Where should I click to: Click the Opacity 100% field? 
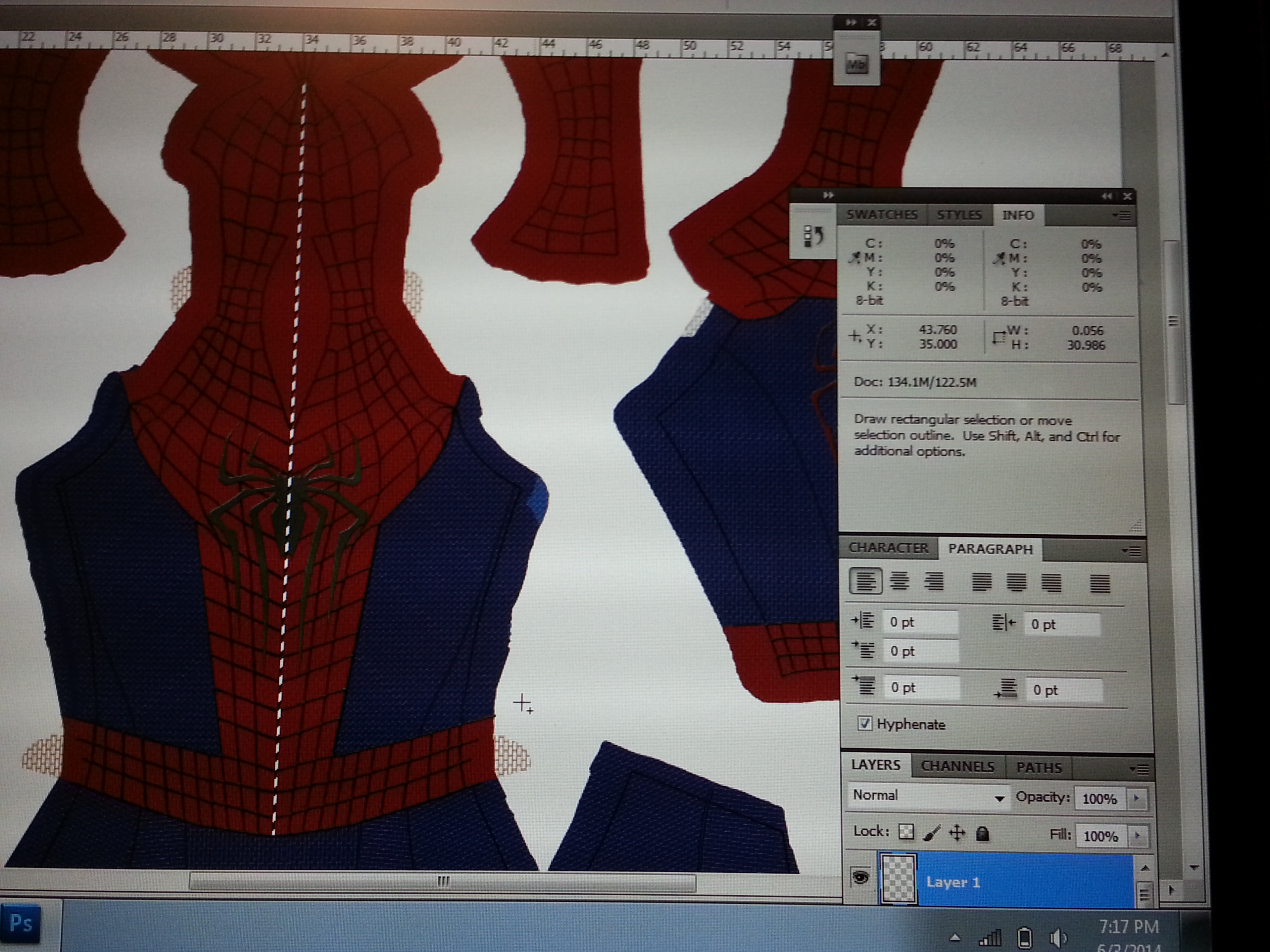1100,798
